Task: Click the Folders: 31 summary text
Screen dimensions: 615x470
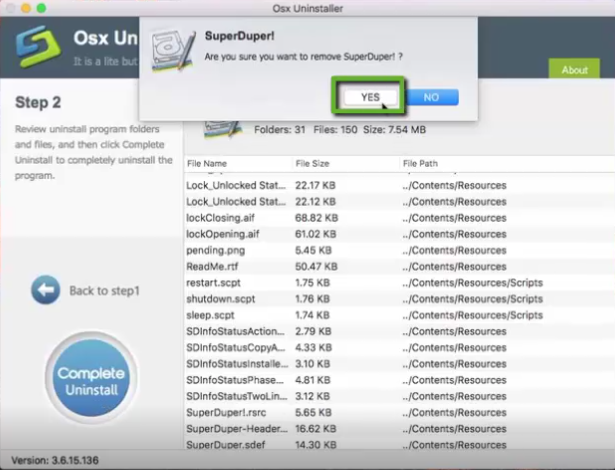Action: coord(280,130)
